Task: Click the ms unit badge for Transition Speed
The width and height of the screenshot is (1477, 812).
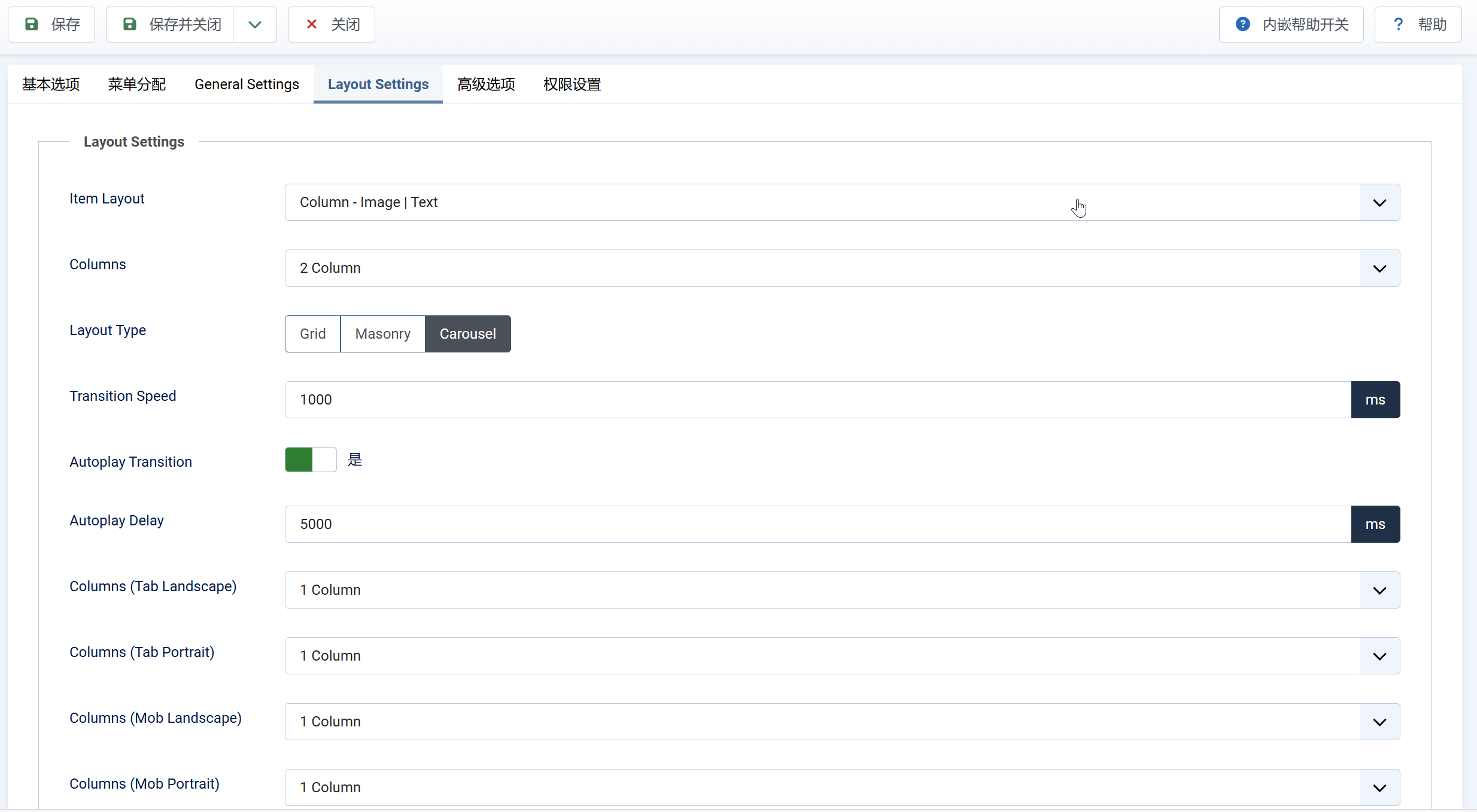Action: pyautogui.click(x=1375, y=400)
